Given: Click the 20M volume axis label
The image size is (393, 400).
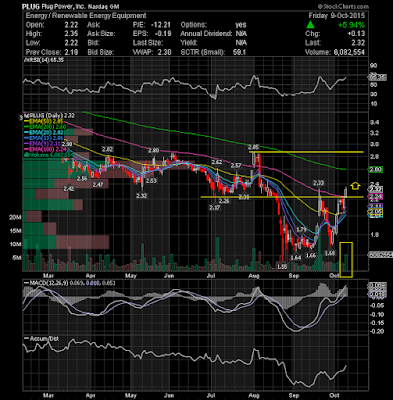Looking at the screenshot, I should pos(15,217).
